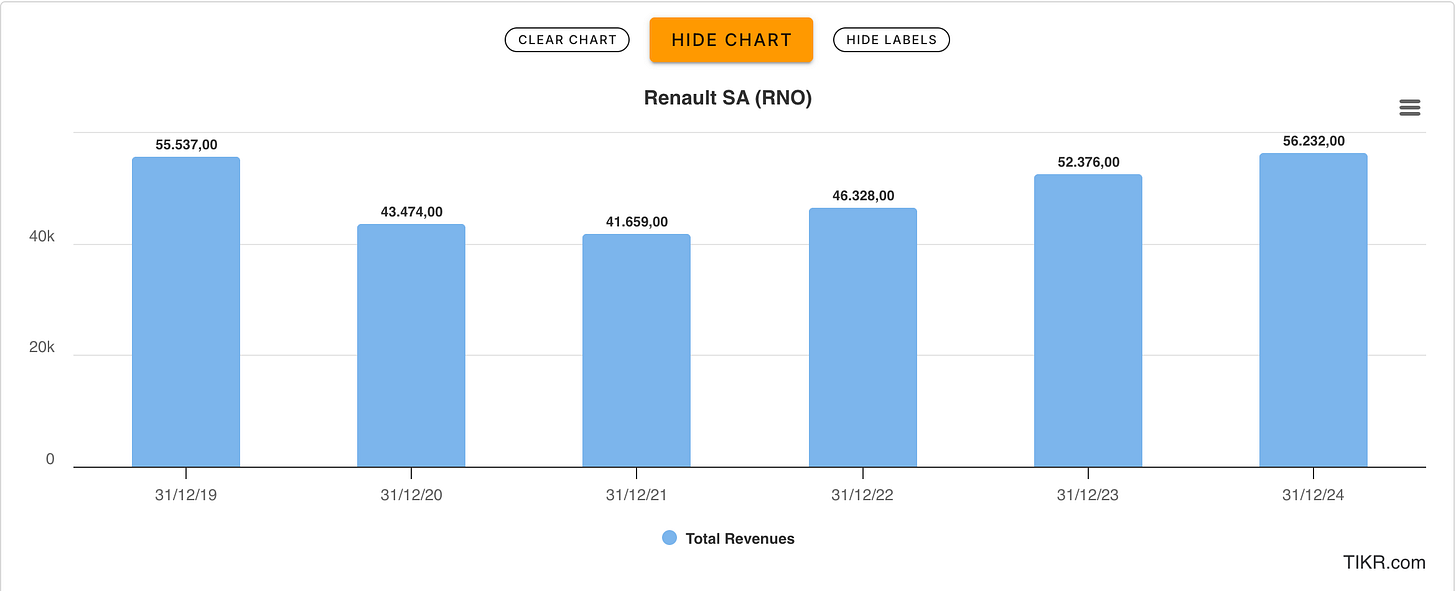1456x591 pixels.
Task: Click the 55.537,00 data label
Action: click(186, 145)
